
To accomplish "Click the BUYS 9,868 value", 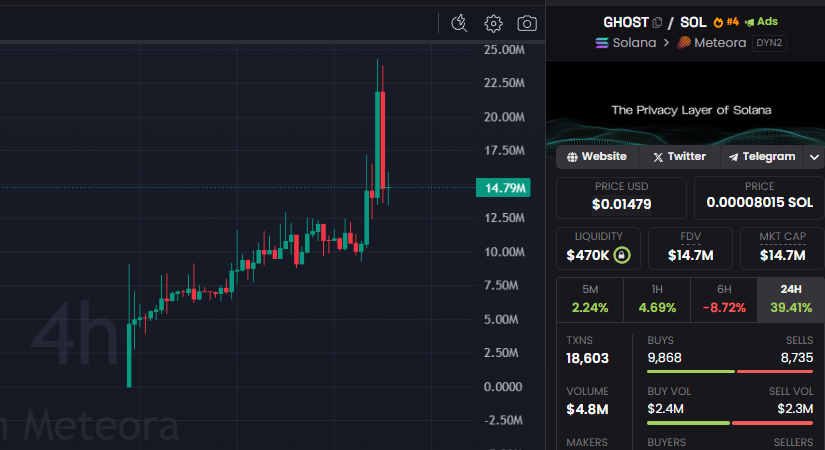I will [665, 358].
